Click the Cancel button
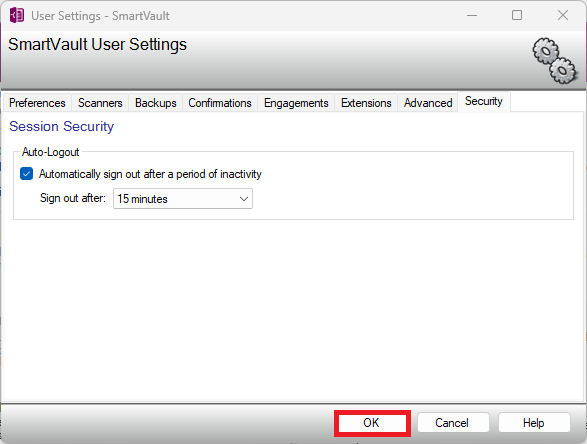 [x=453, y=423]
